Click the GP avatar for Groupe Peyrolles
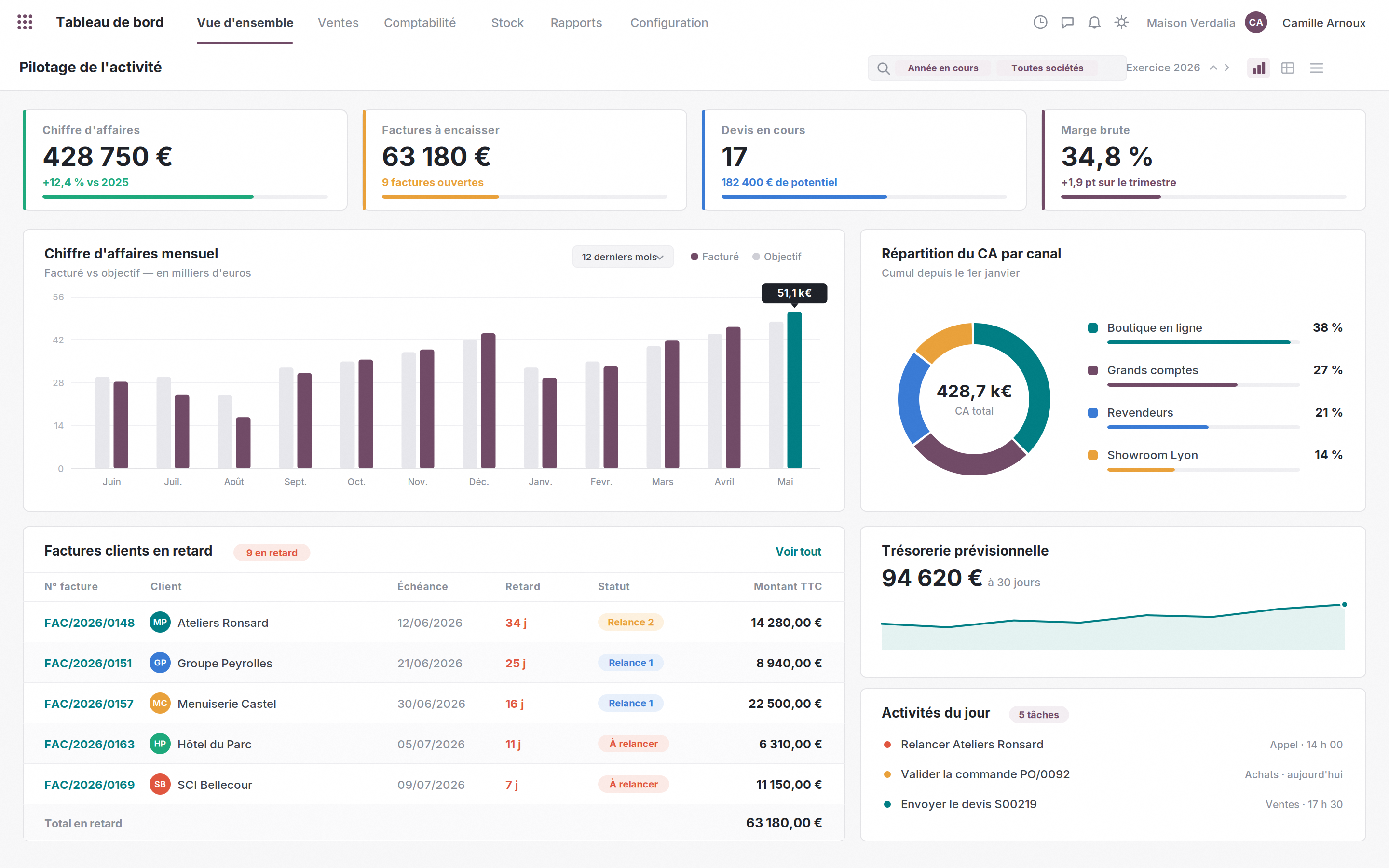The height and width of the screenshot is (868, 1389). coord(160,663)
